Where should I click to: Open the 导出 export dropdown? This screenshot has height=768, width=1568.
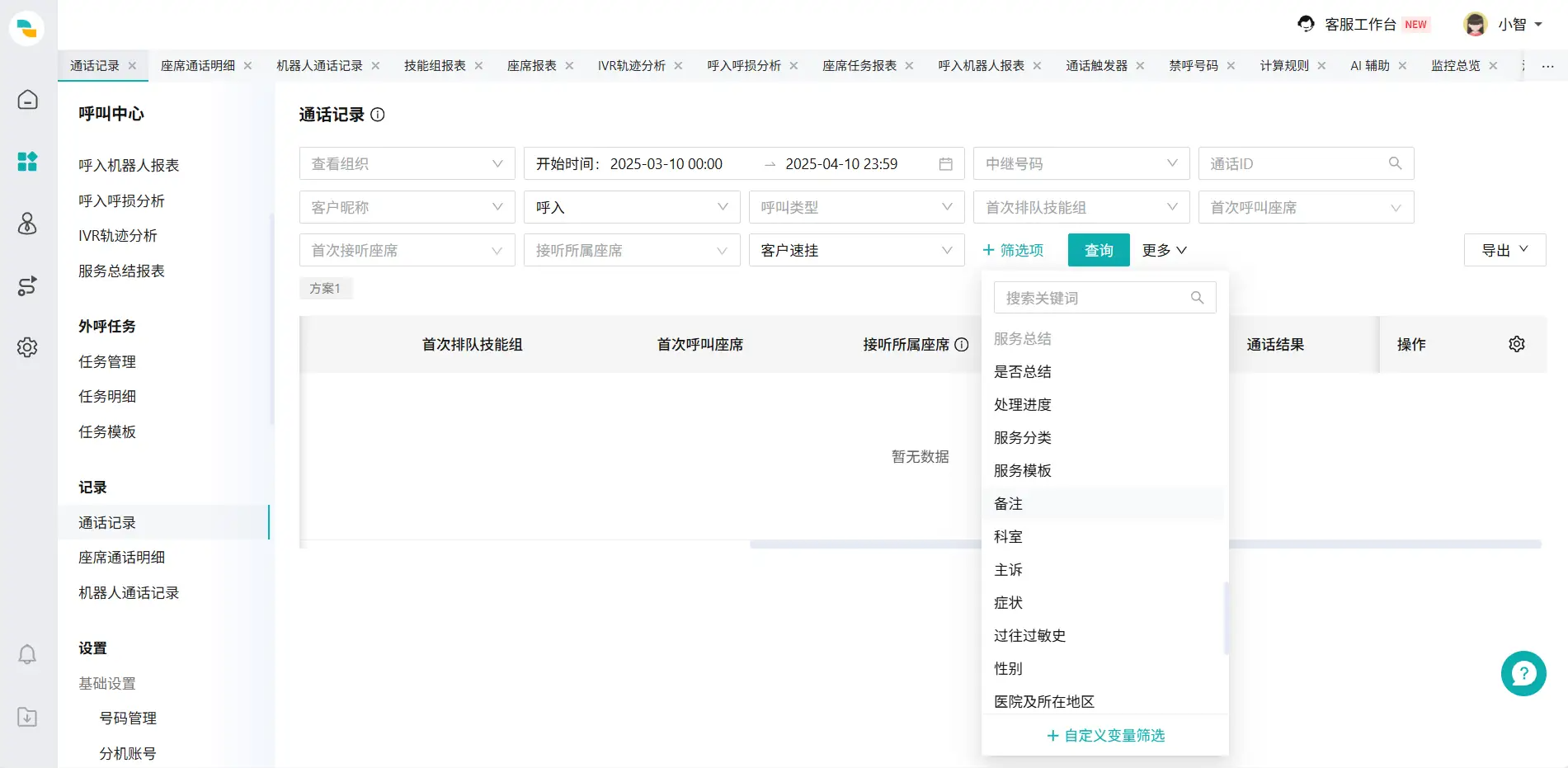click(1505, 250)
